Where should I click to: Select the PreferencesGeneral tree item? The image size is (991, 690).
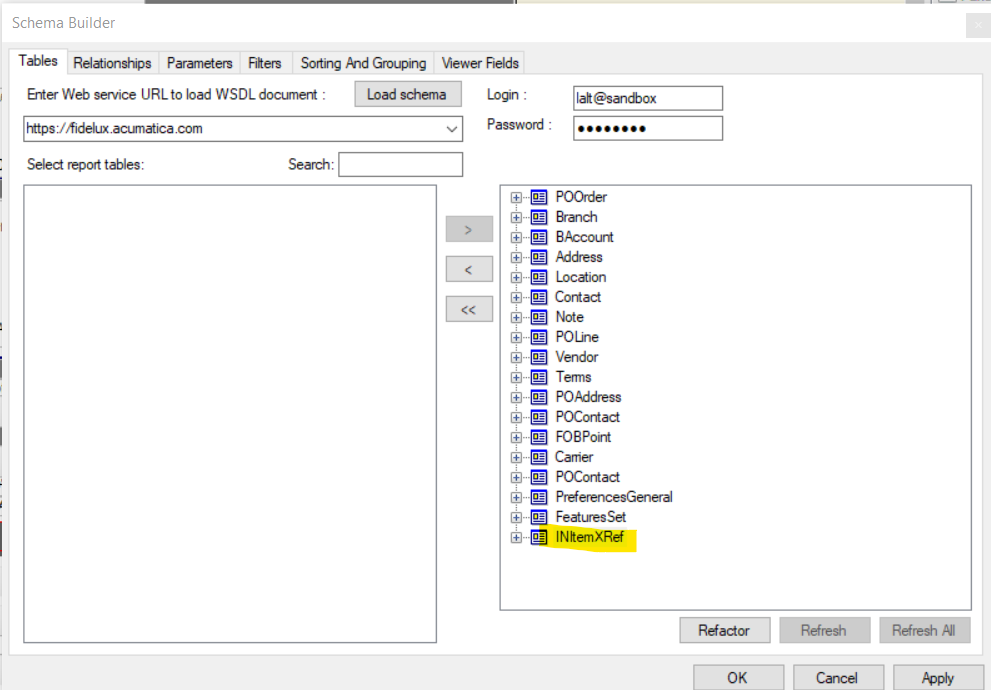(613, 497)
